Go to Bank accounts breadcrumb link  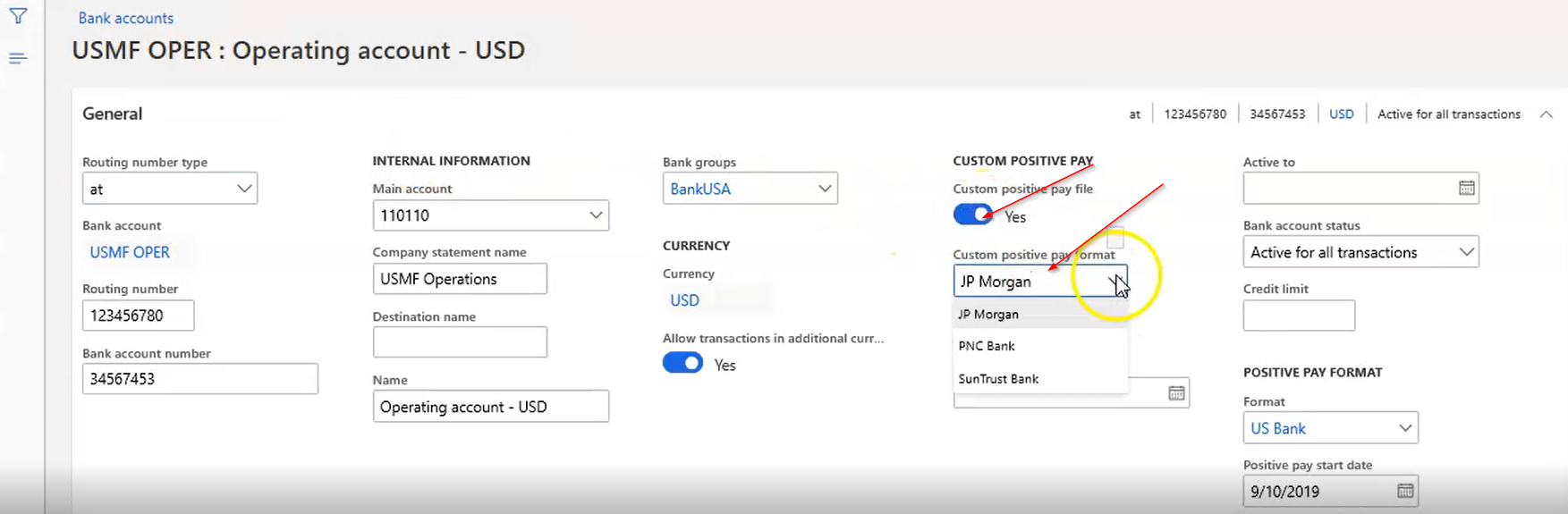126,18
